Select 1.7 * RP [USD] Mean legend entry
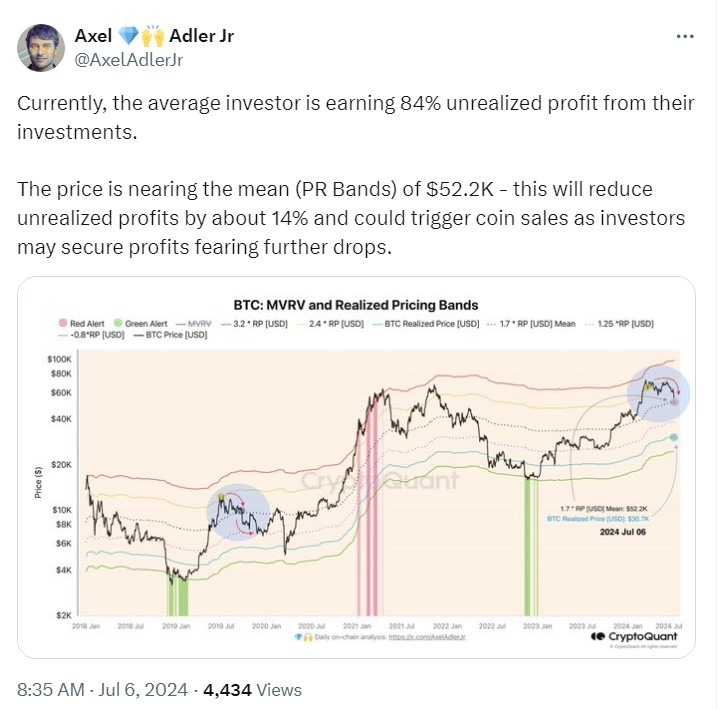The width and height of the screenshot is (724, 709). point(531,324)
